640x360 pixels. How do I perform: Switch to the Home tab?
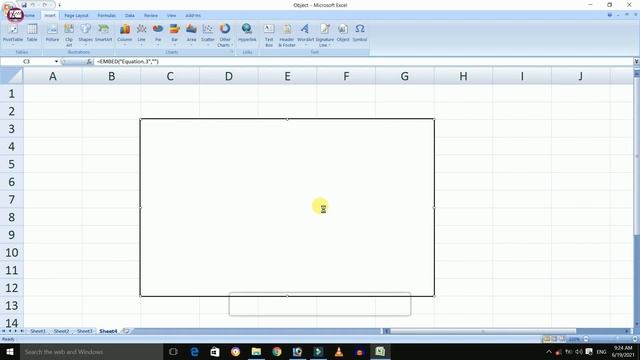tap(30, 16)
